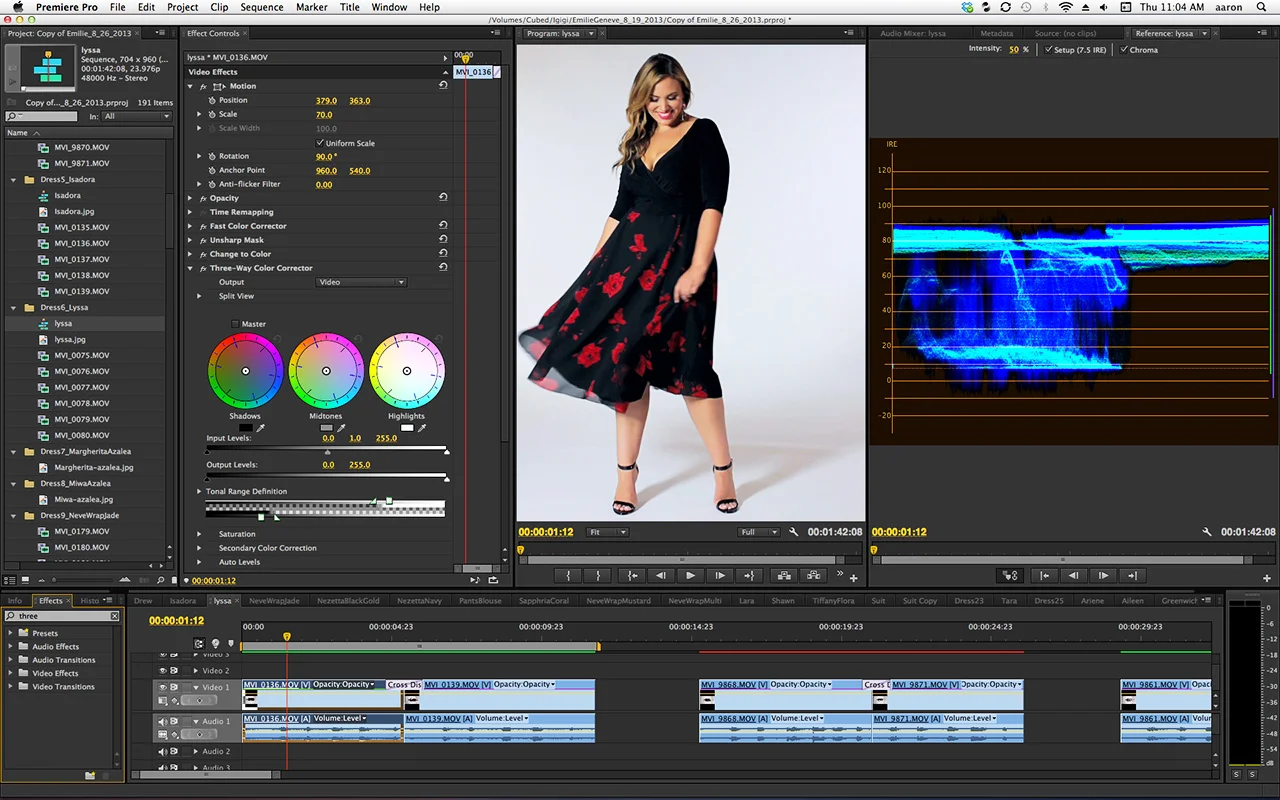Click the timeline playhead marker

[x=287, y=637]
